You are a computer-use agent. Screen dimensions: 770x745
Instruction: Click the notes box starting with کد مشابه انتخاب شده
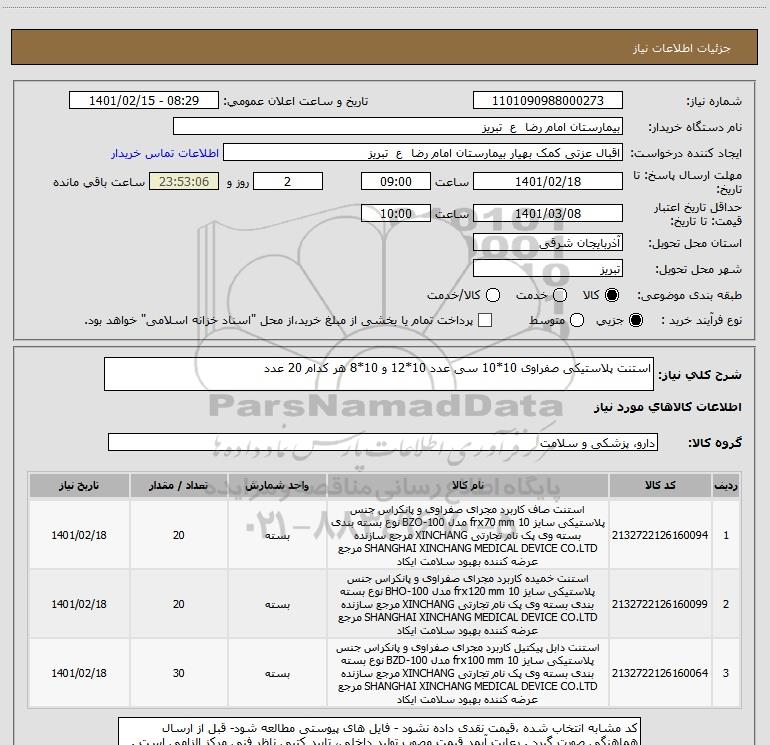point(379,732)
